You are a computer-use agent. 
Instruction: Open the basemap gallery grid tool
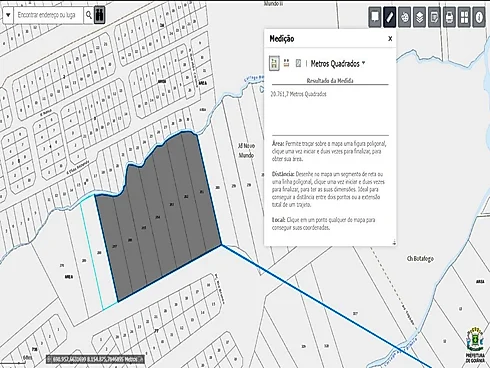click(464, 17)
